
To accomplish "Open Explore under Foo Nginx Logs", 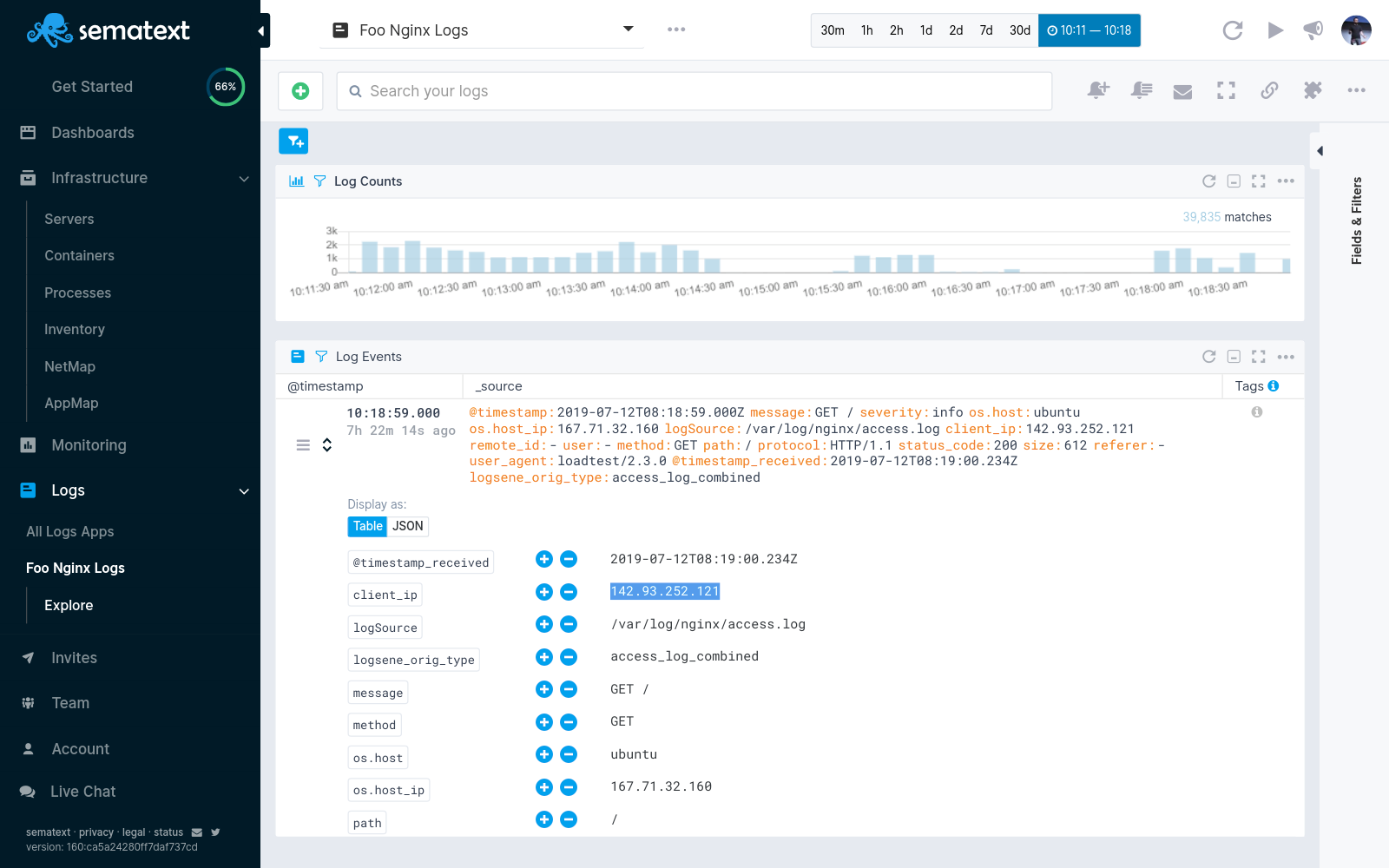I will [x=69, y=606].
